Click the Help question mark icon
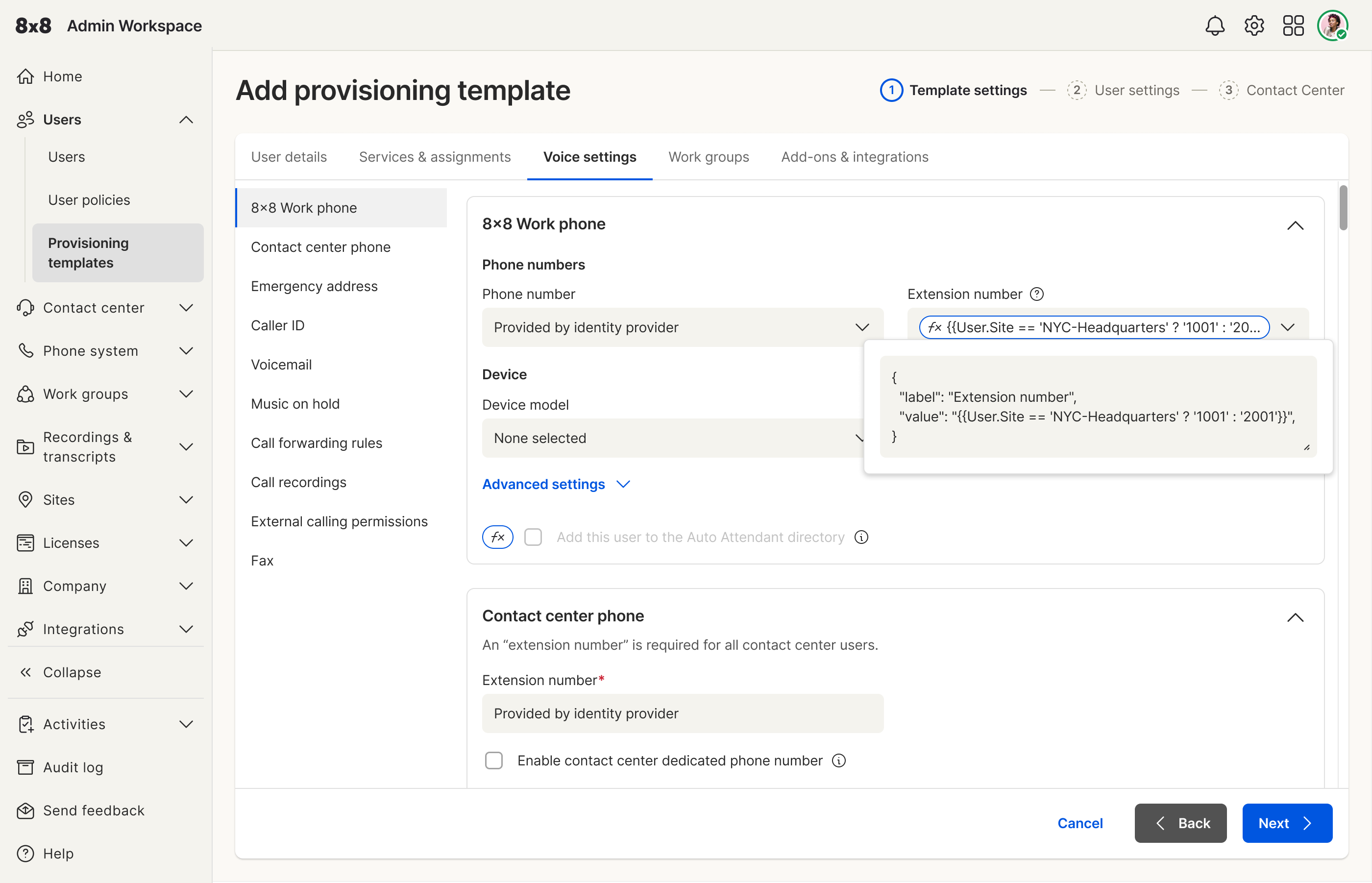 click(25, 853)
